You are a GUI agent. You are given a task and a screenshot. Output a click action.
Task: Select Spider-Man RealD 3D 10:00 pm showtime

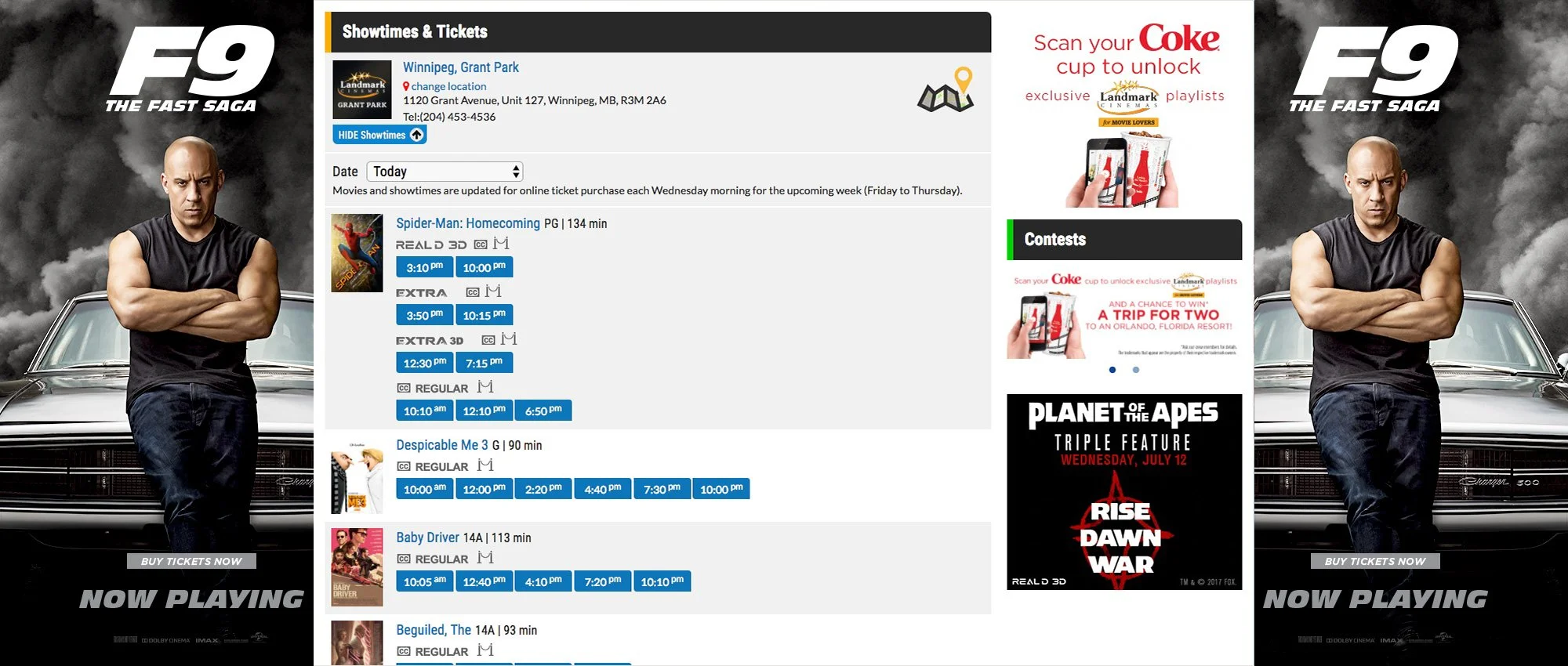(x=484, y=267)
